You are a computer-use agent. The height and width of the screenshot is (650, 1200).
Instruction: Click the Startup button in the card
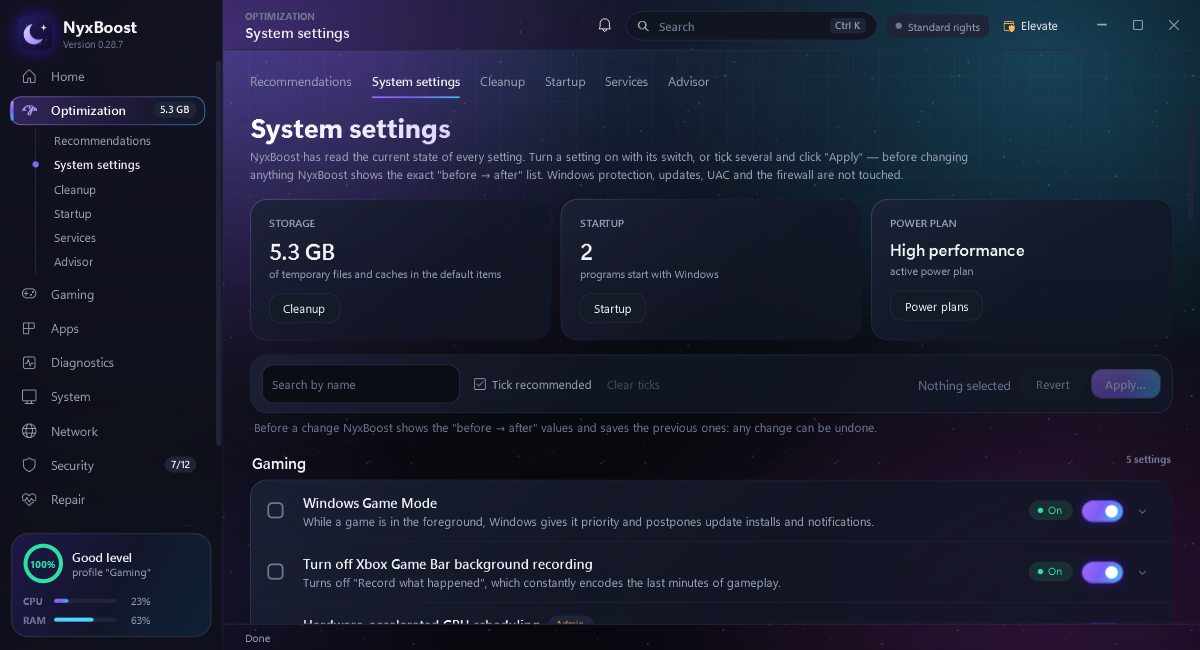click(x=612, y=309)
